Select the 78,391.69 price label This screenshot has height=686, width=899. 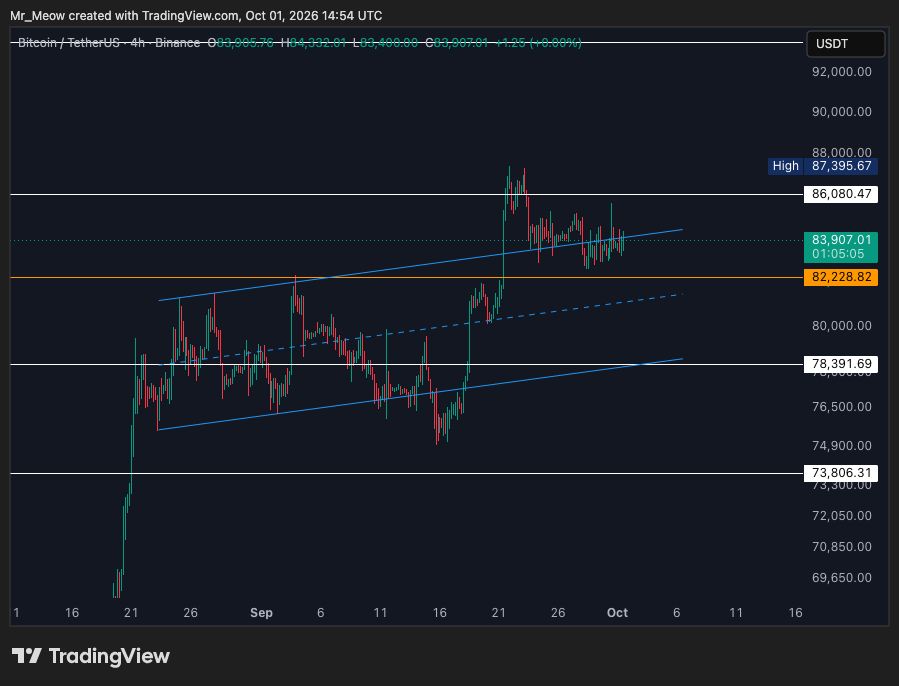841,364
